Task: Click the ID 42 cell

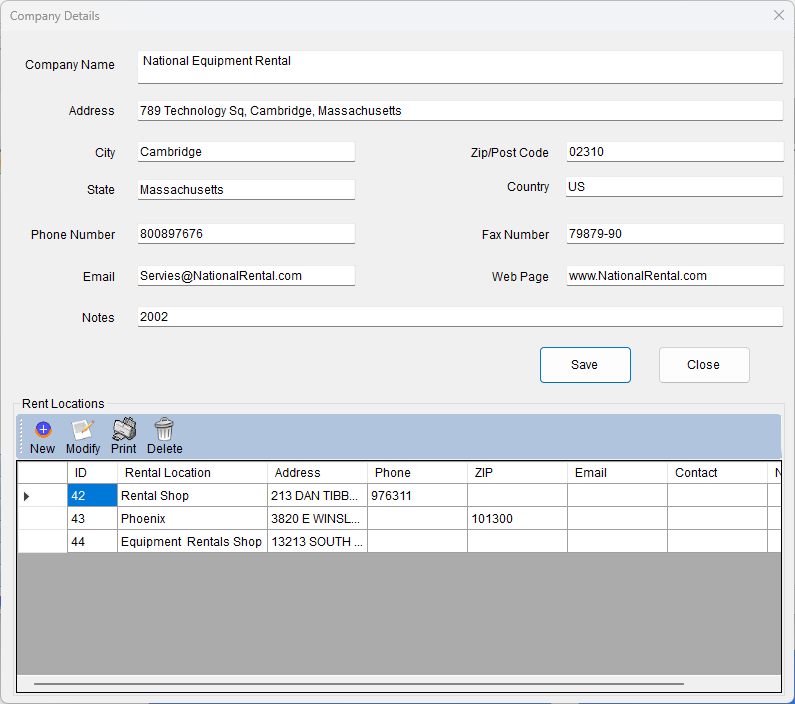Action: pyautogui.click(x=92, y=496)
